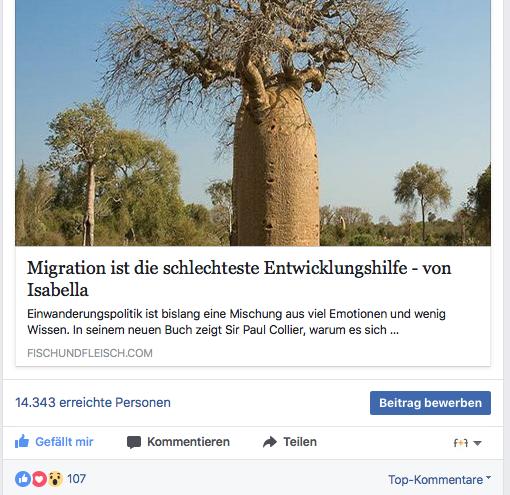Click the Kommentieren label
The image size is (510, 495).
pyautogui.click(x=188, y=442)
